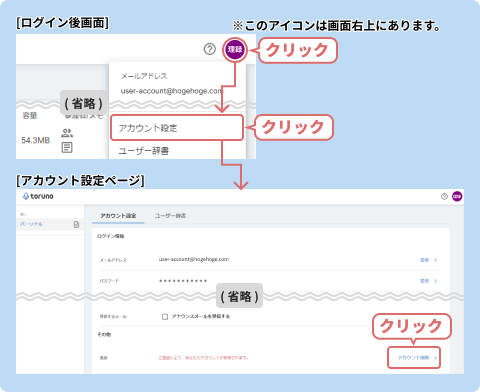Image resolution: width=480 pixels, height=392 pixels.
Task: Open the purple avatar on the account settings page header
Action: pos(457,196)
